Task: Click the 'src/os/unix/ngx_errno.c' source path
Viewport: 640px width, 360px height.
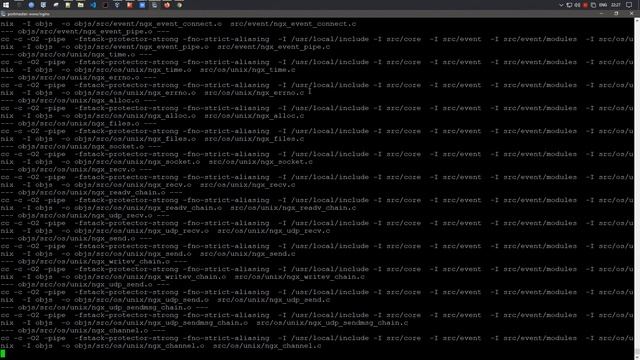Action: tap(254, 93)
